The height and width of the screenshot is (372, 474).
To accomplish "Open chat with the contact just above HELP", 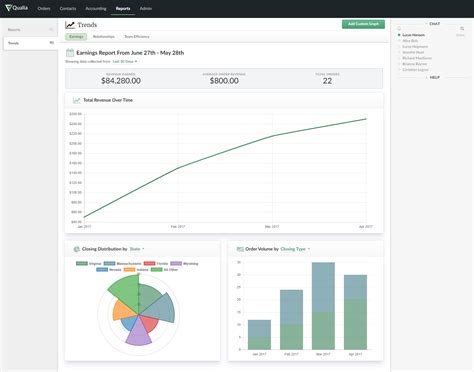I will point(415,70).
